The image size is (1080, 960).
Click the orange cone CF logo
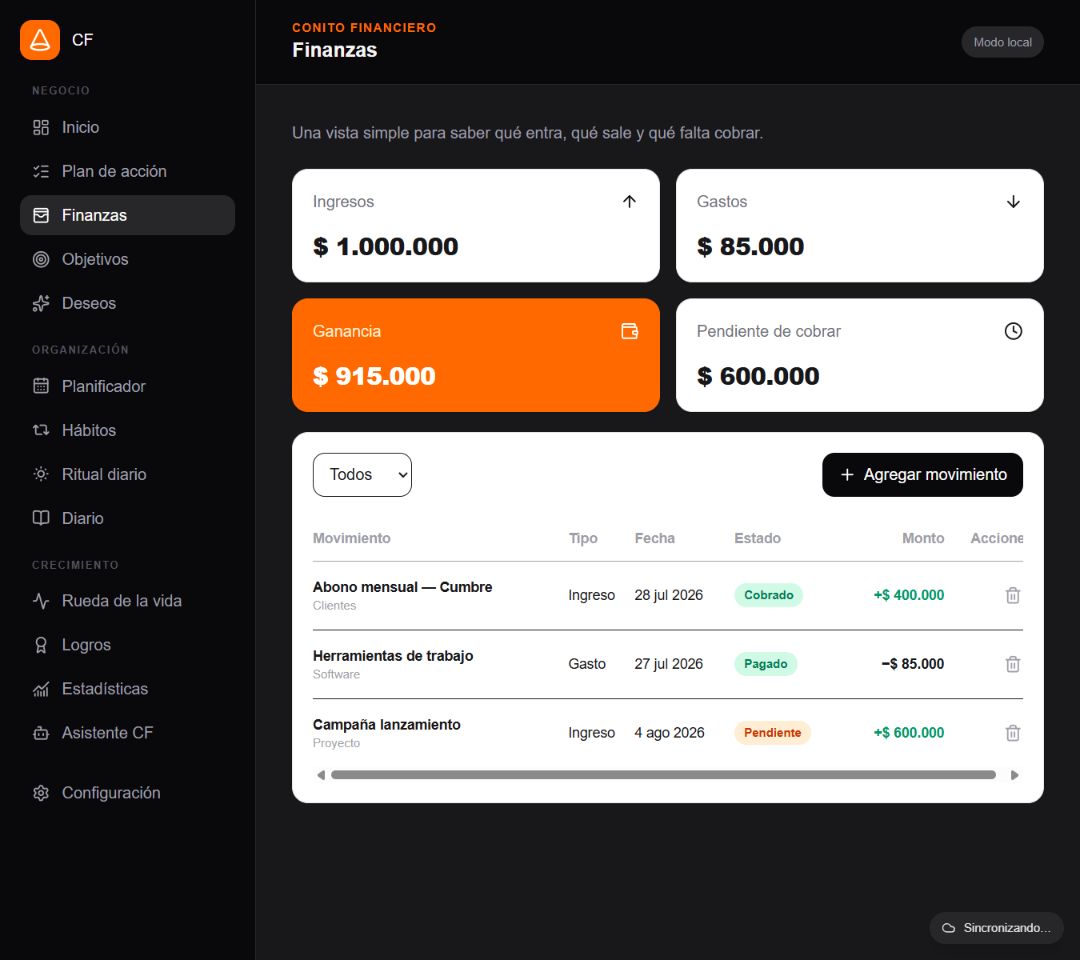(40, 40)
